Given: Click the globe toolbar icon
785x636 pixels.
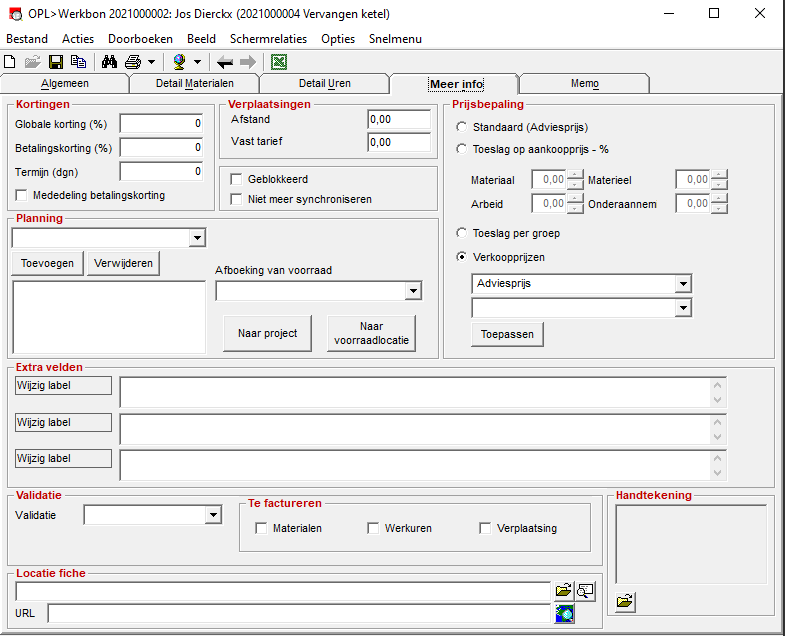Looking at the screenshot, I should pyautogui.click(x=179, y=62).
